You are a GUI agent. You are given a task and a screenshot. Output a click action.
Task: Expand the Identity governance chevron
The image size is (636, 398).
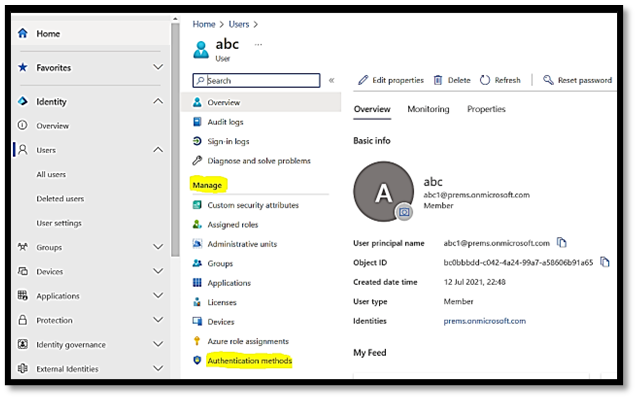pos(158,344)
